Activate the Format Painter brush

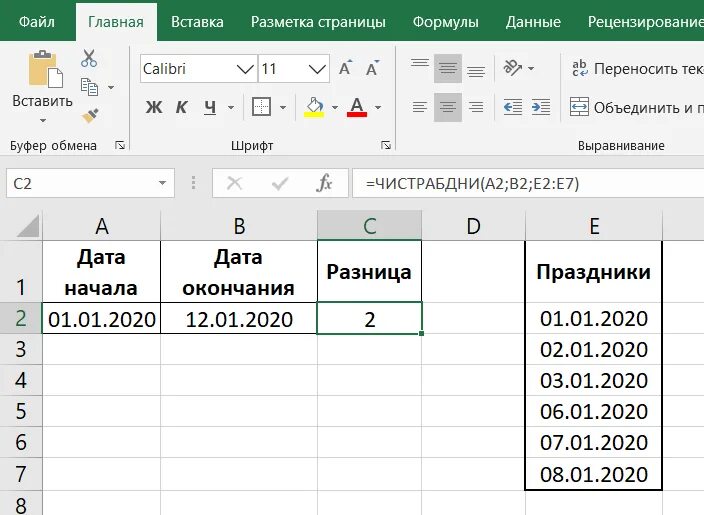90,116
